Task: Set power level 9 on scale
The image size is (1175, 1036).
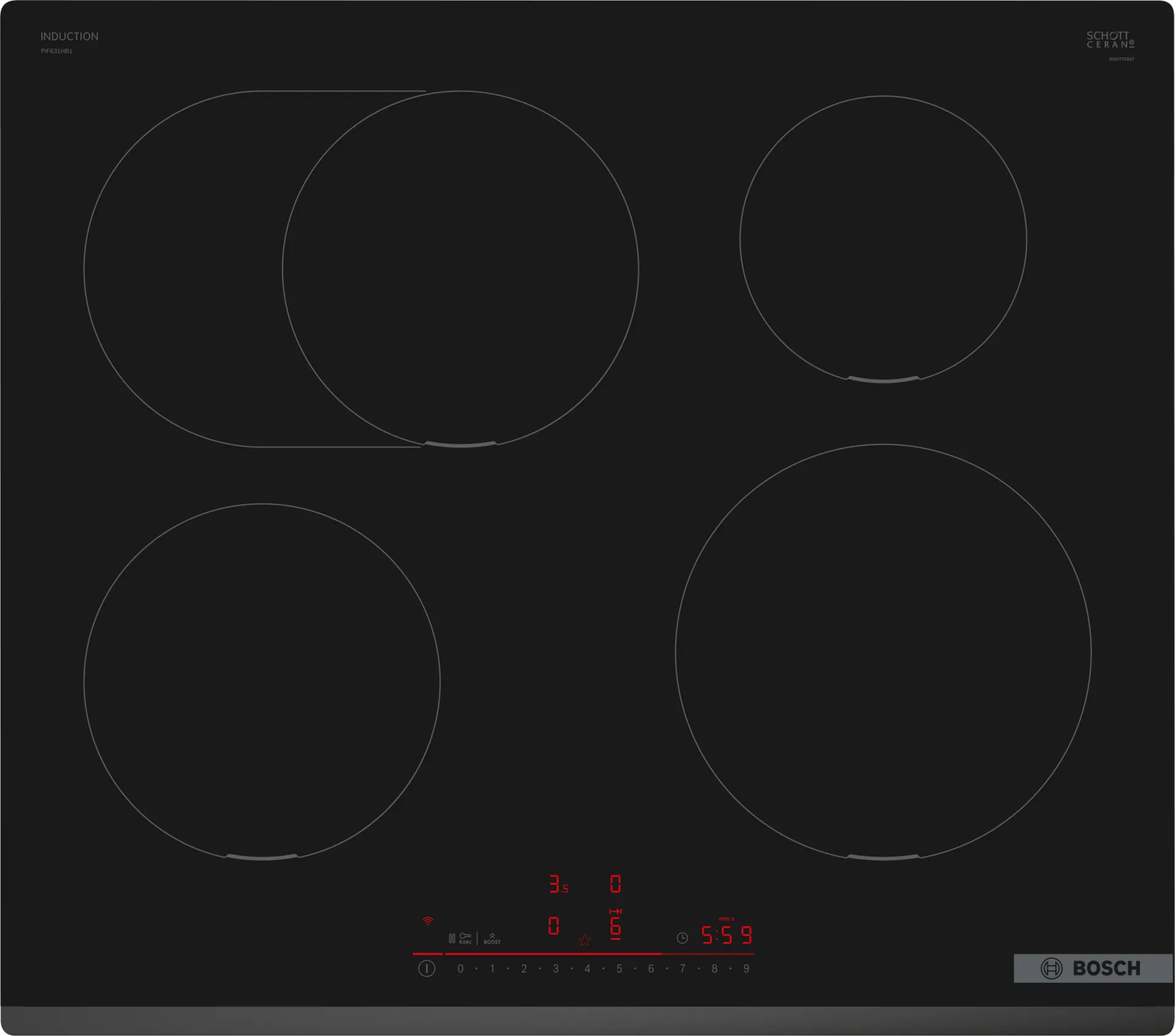Action: (746, 969)
